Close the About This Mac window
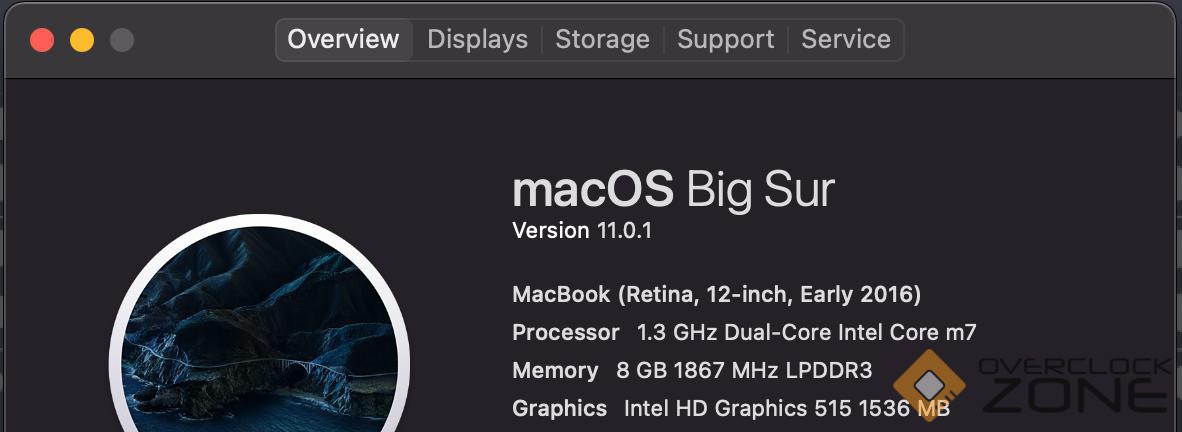 point(42,40)
